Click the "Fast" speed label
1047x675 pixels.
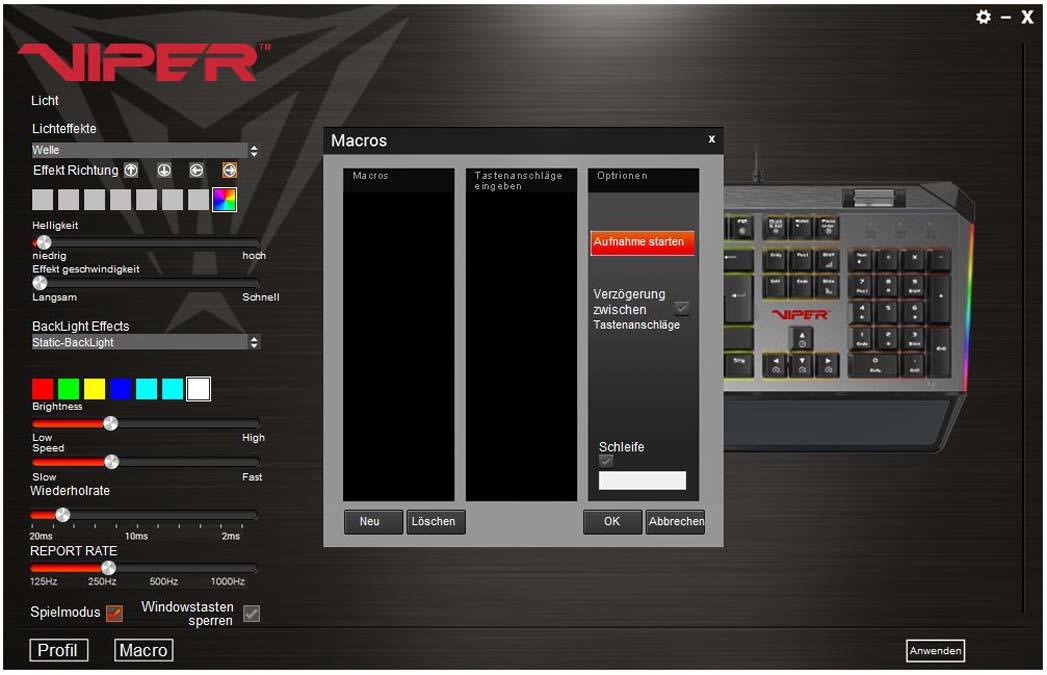(252, 477)
